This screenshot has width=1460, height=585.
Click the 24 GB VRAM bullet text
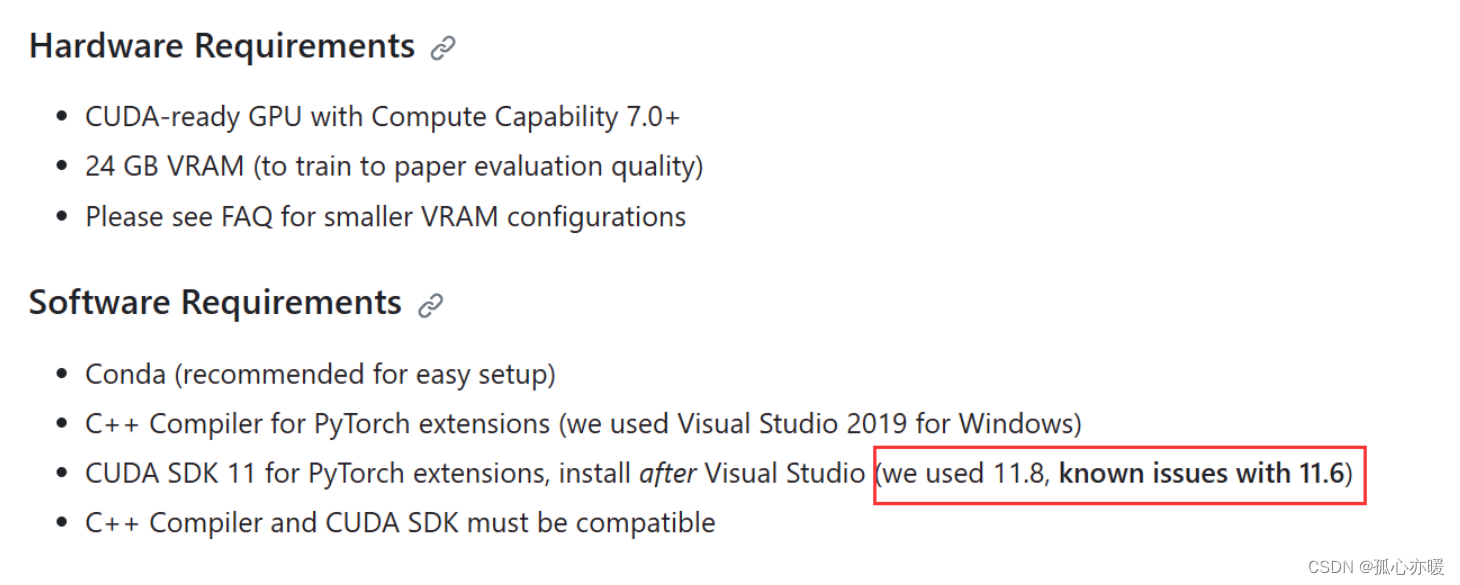tap(394, 166)
